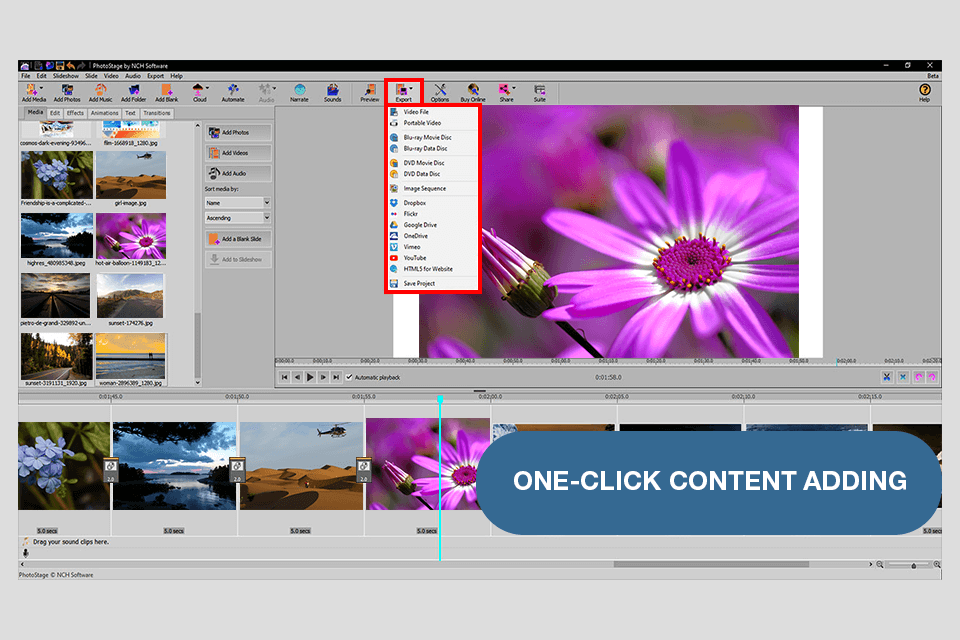
Task: Open the Options tool icon
Action: tap(440, 92)
